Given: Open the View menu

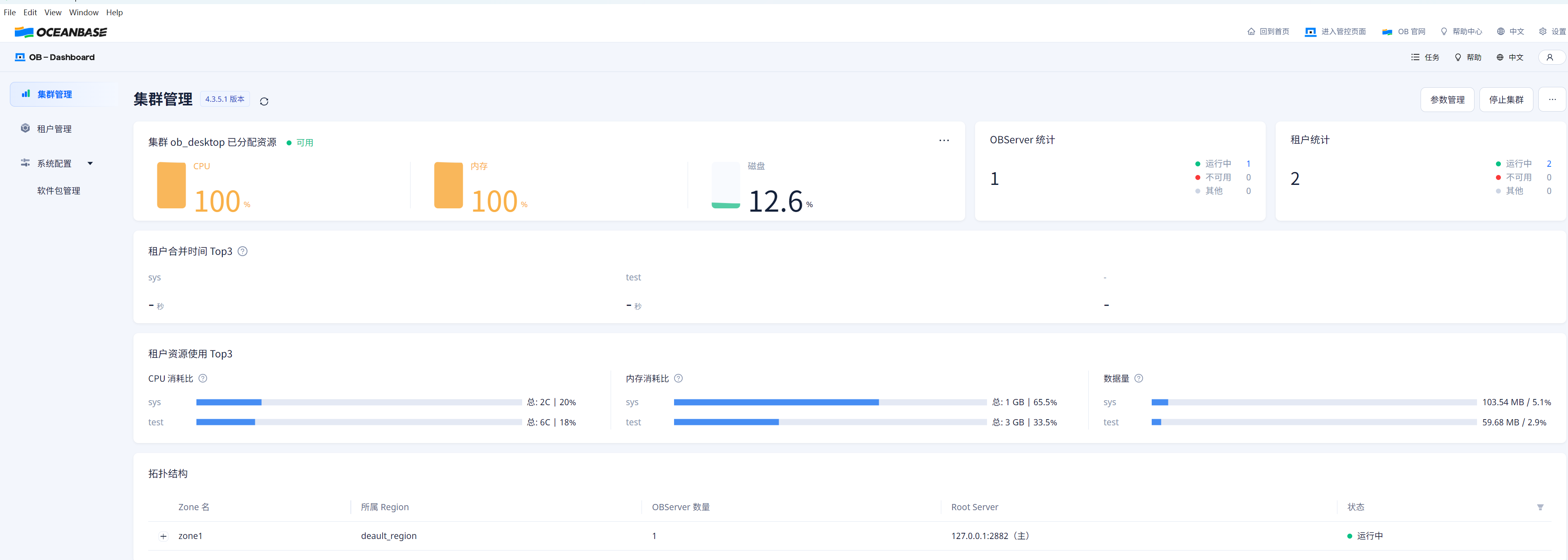Looking at the screenshot, I should tap(53, 12).
